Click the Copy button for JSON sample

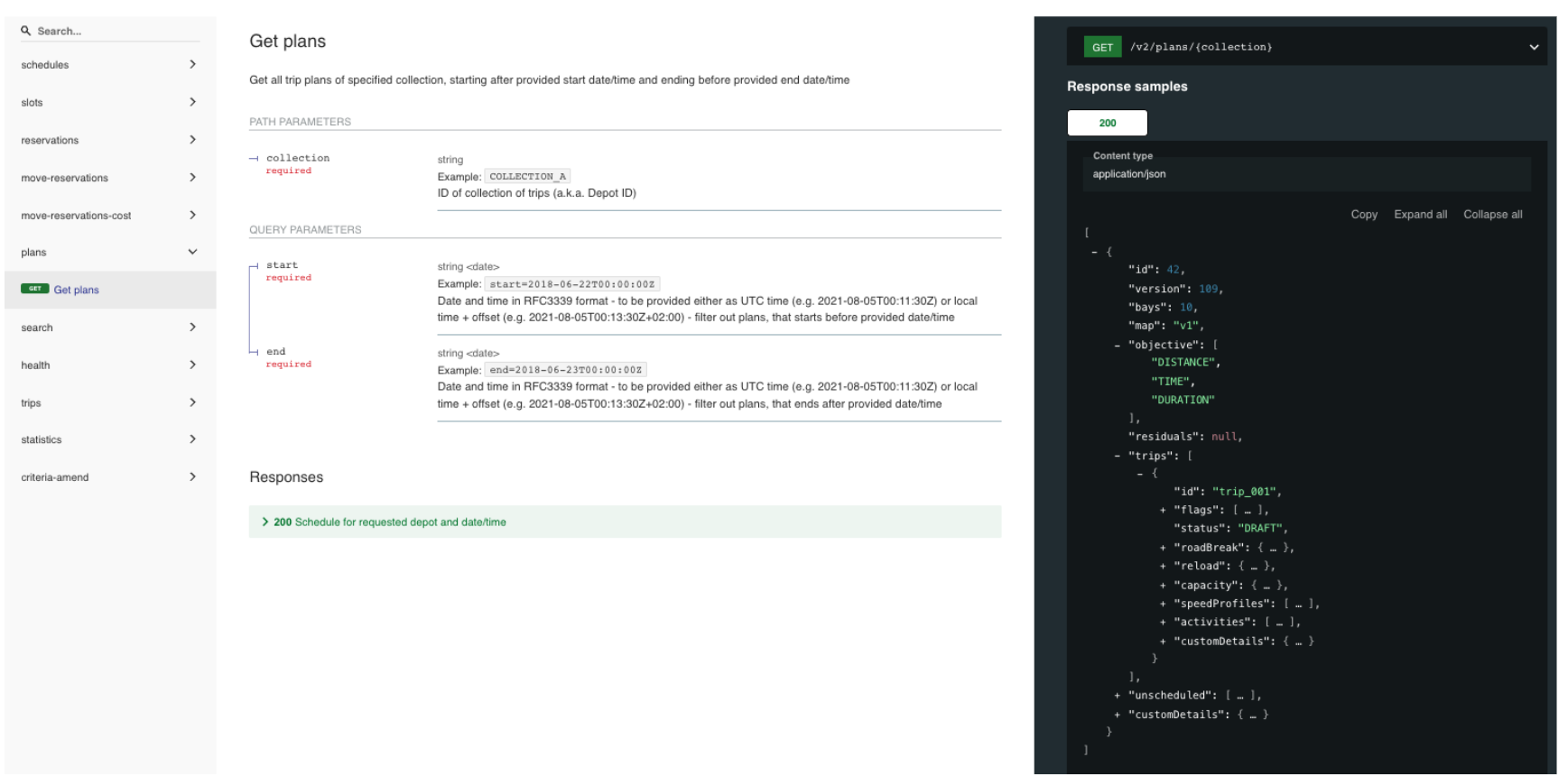coord(1363,215)
